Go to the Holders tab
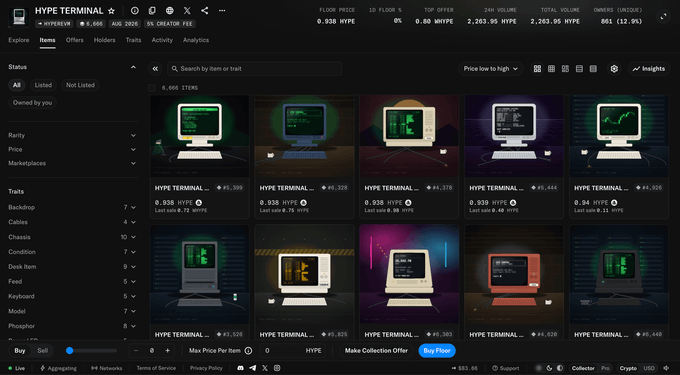680x375 pixels. coord(105,40)
